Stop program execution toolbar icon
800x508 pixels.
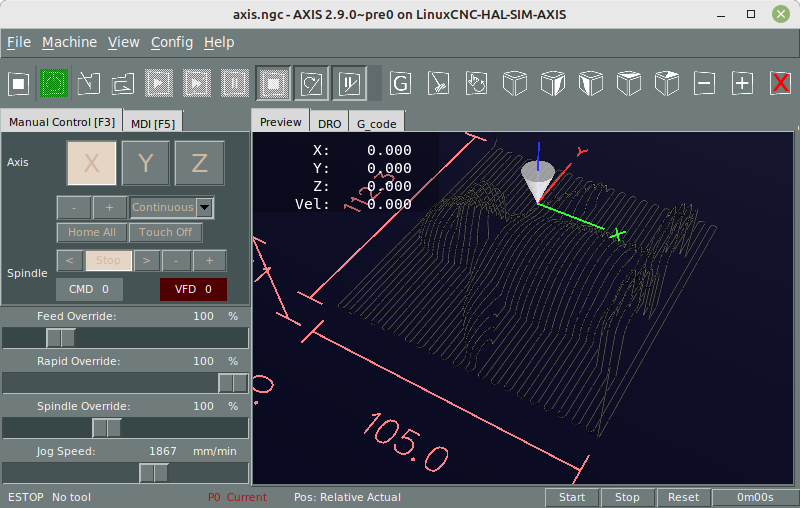coord(273,83)
